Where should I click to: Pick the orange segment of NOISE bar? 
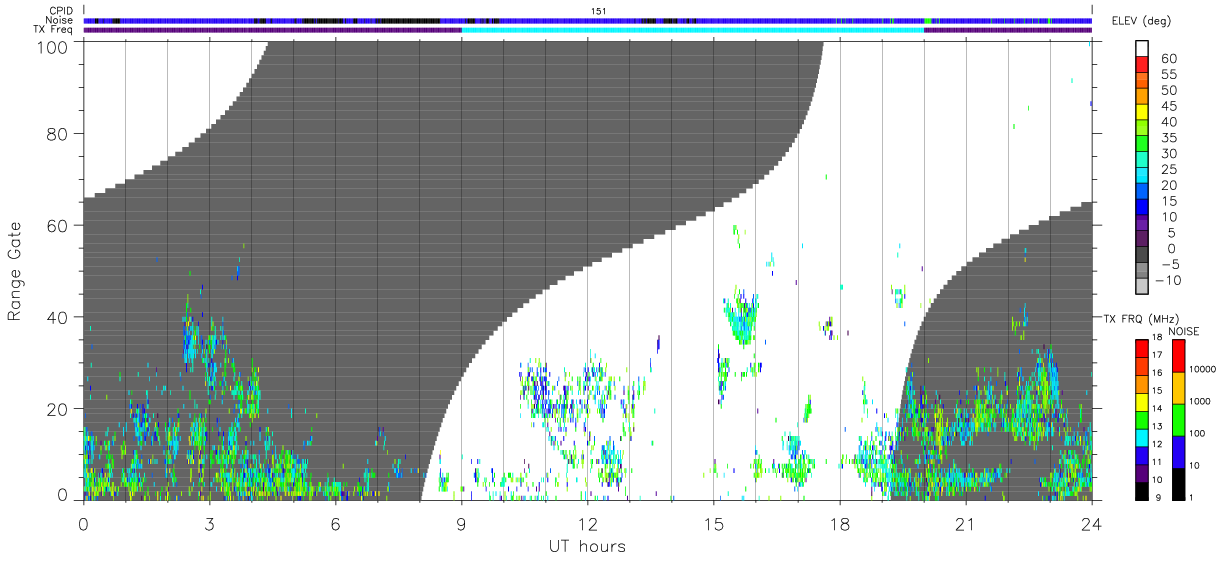coord(1179,388)
